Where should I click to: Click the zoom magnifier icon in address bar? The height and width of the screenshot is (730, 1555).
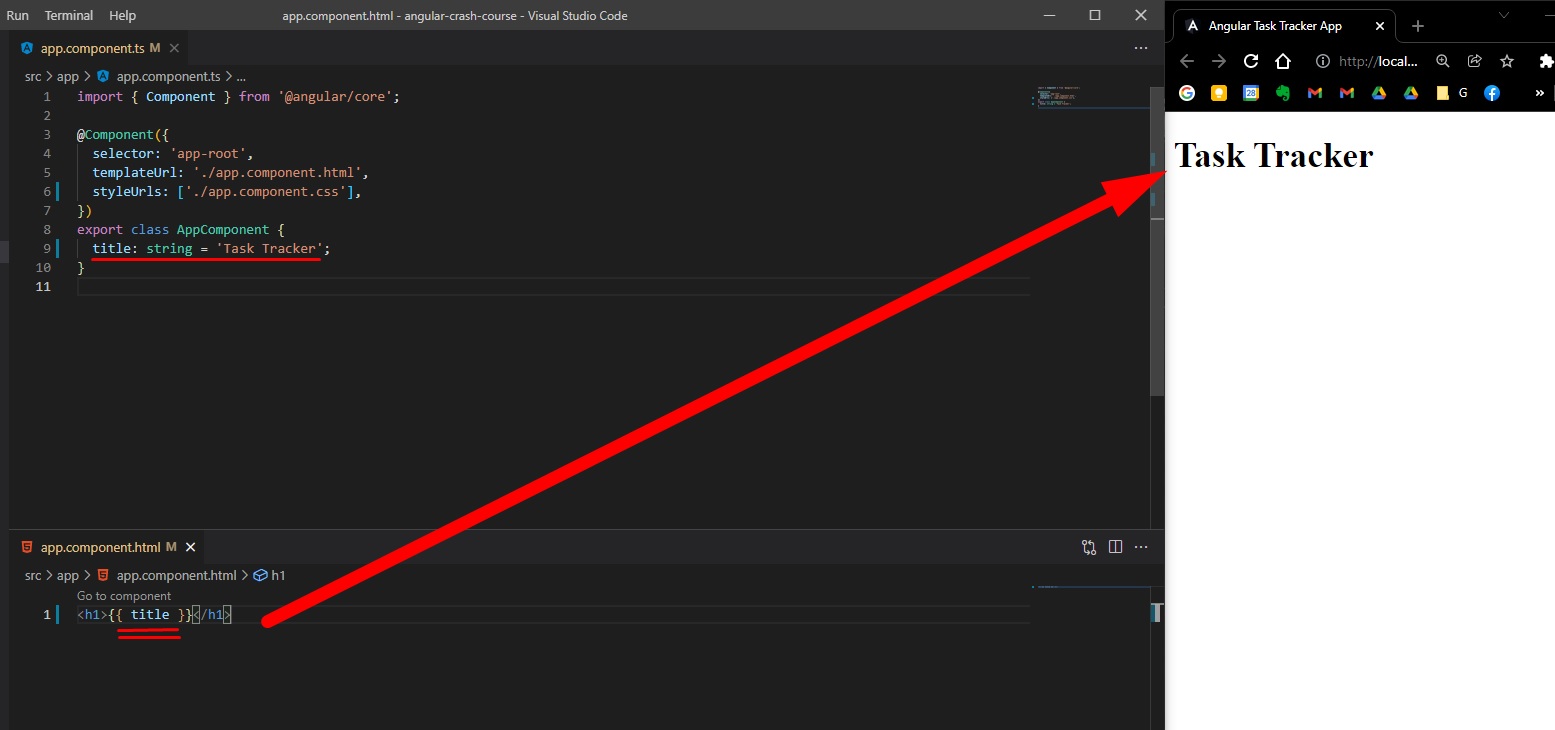(1442, 61)
